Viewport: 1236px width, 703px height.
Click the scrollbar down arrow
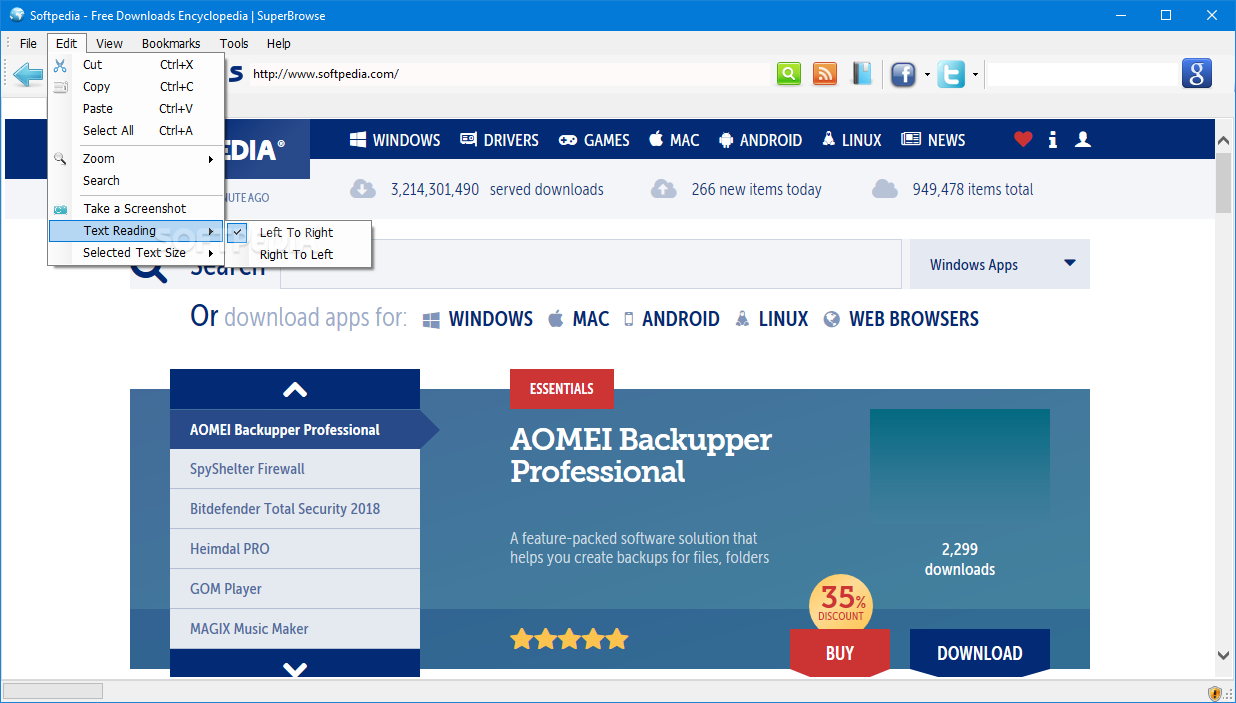tap(1224, 655)
